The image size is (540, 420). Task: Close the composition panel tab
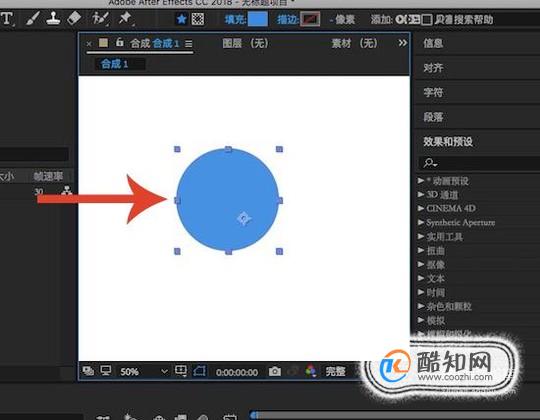[x=89, y=44]
